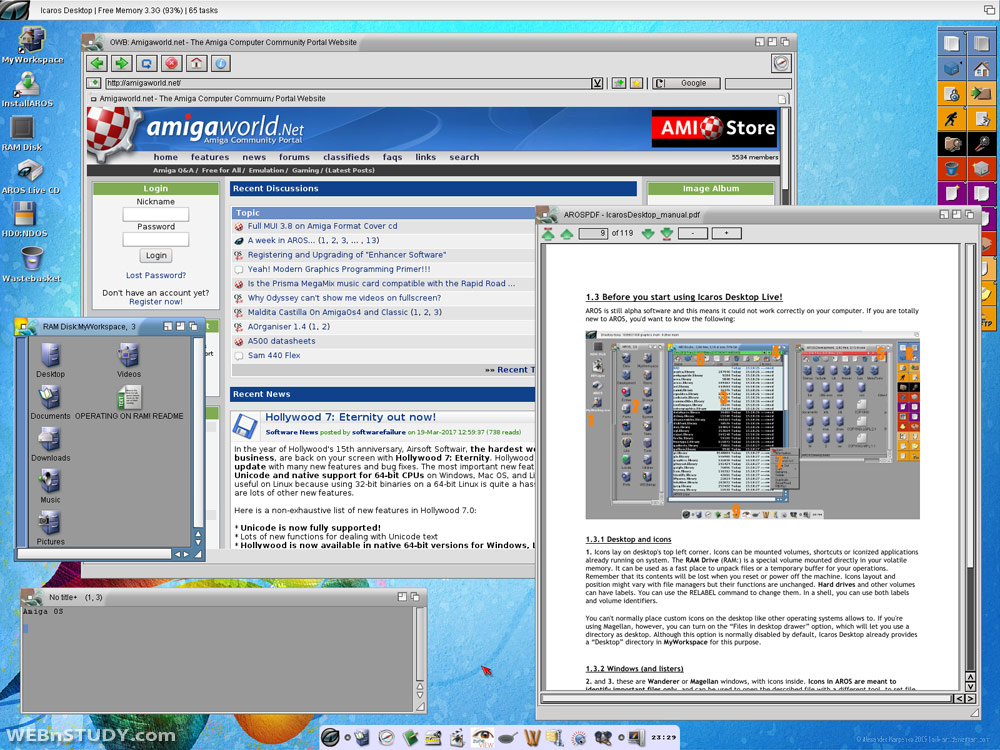Select the HD0:NDOS floppy disk icon
1000x750 pixels.
point(25,220)
